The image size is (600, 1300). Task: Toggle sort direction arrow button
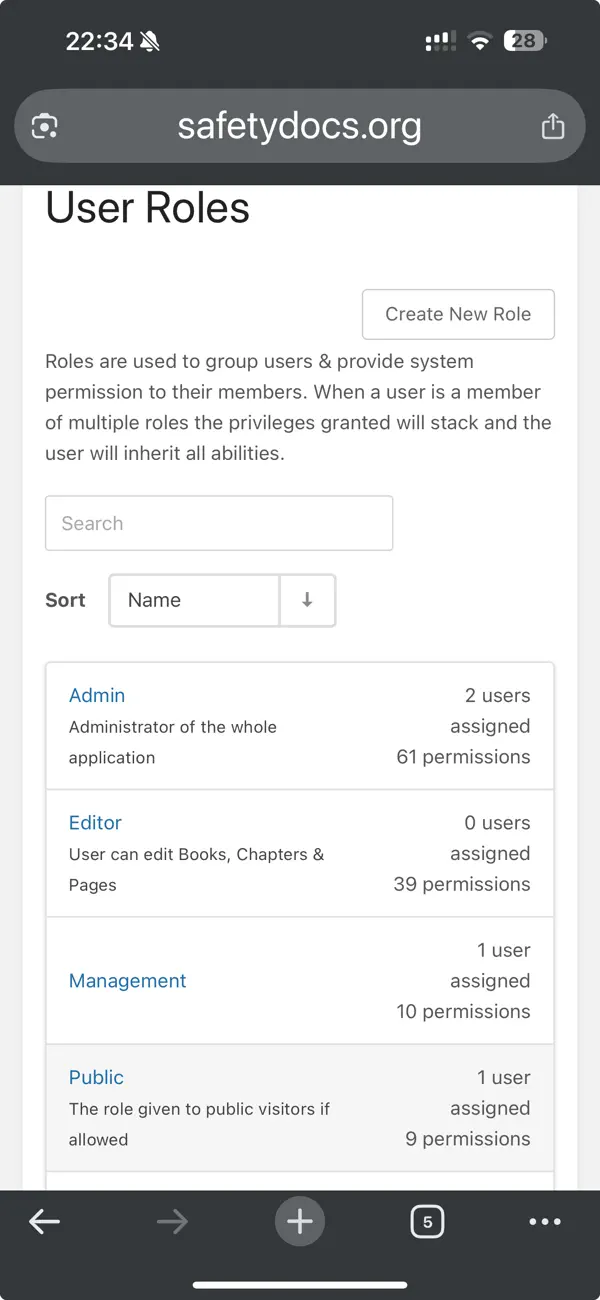307,600
